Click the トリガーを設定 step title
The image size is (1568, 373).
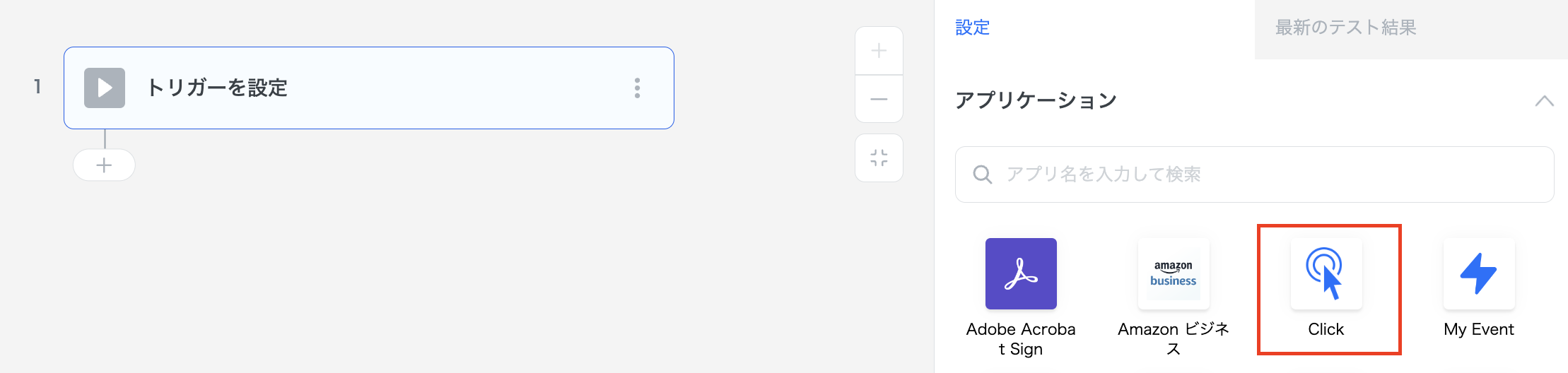tap(217, 88)
